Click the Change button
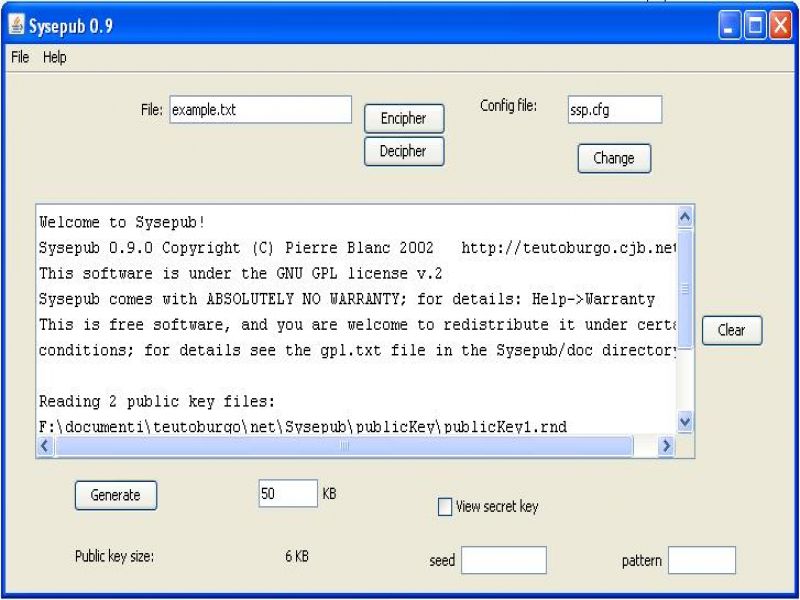This screenshot has height=600, width=800. 614,158
